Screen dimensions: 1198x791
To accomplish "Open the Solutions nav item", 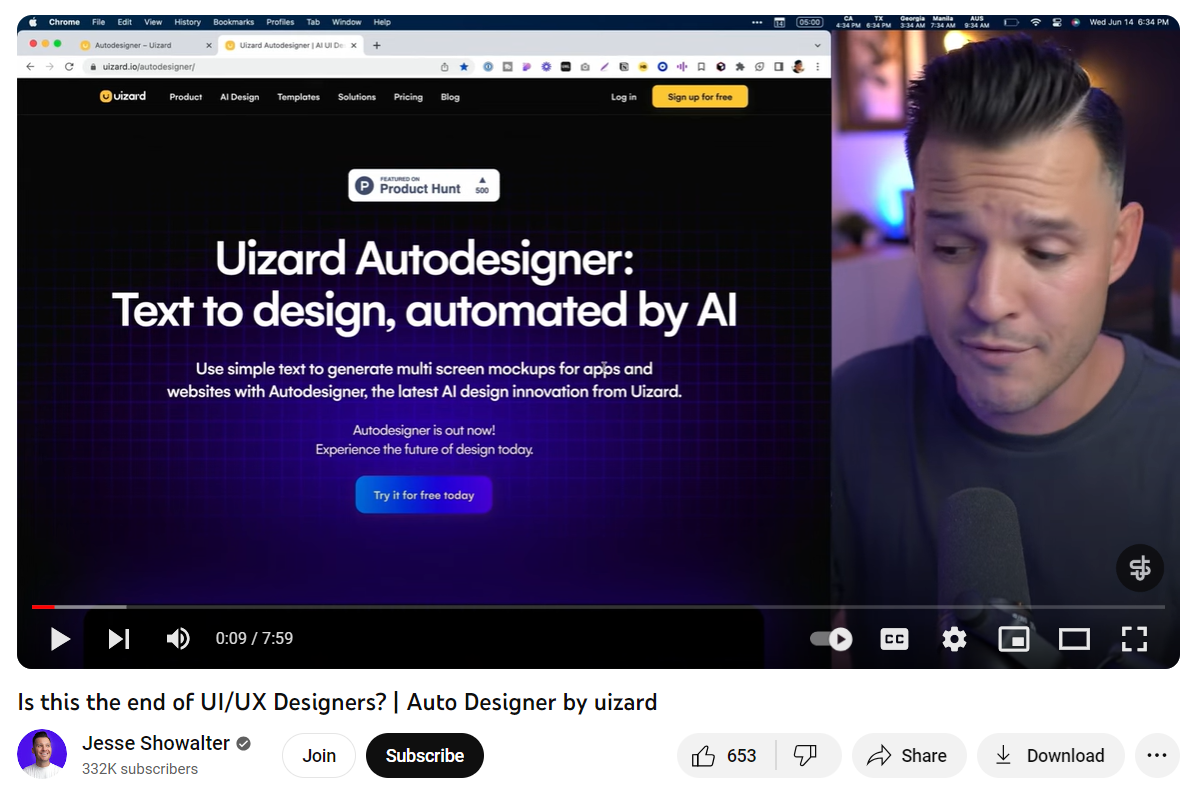I will [x=357, y=97].
